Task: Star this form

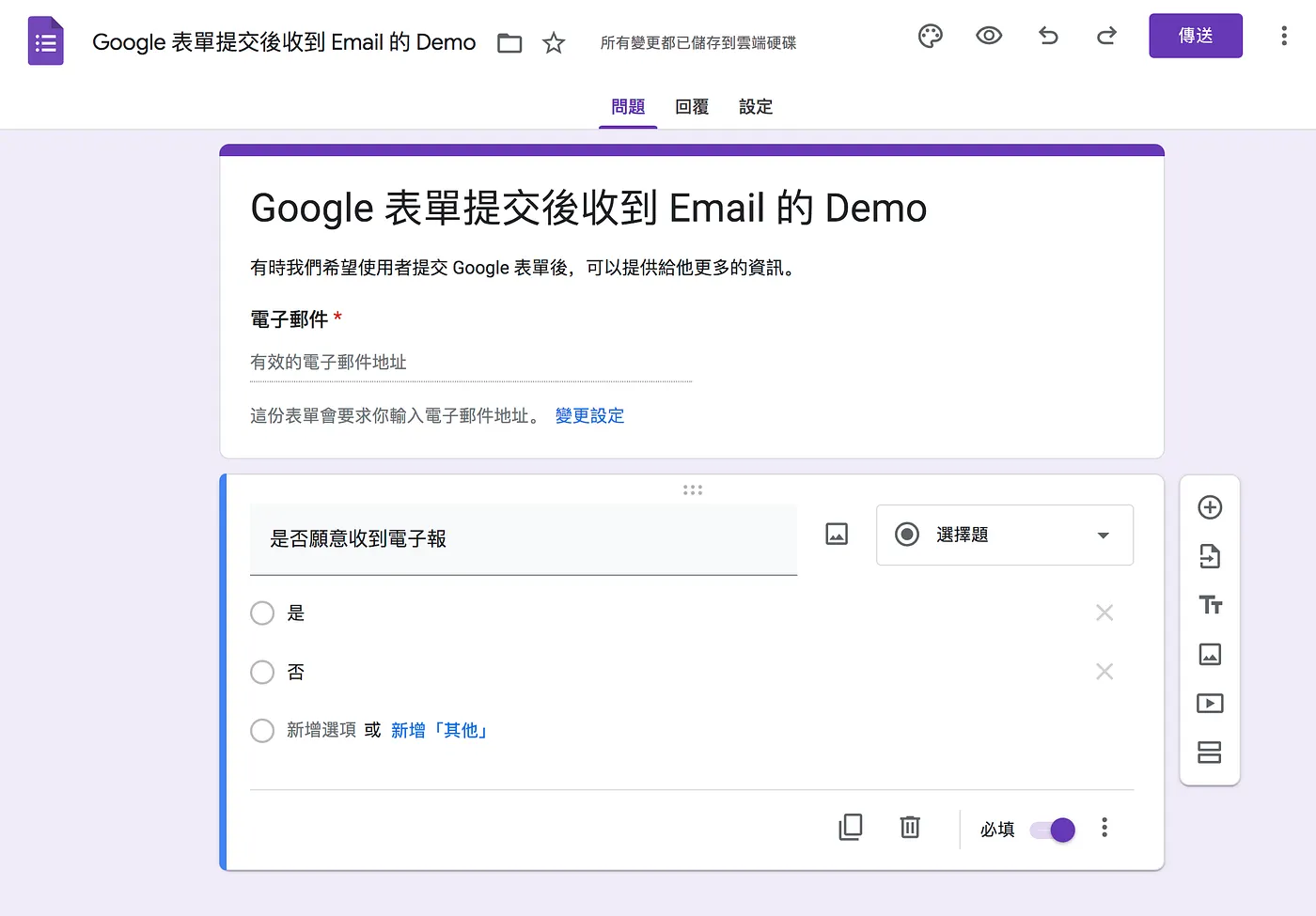Action: pyautogui.click(x=554, y=43)
